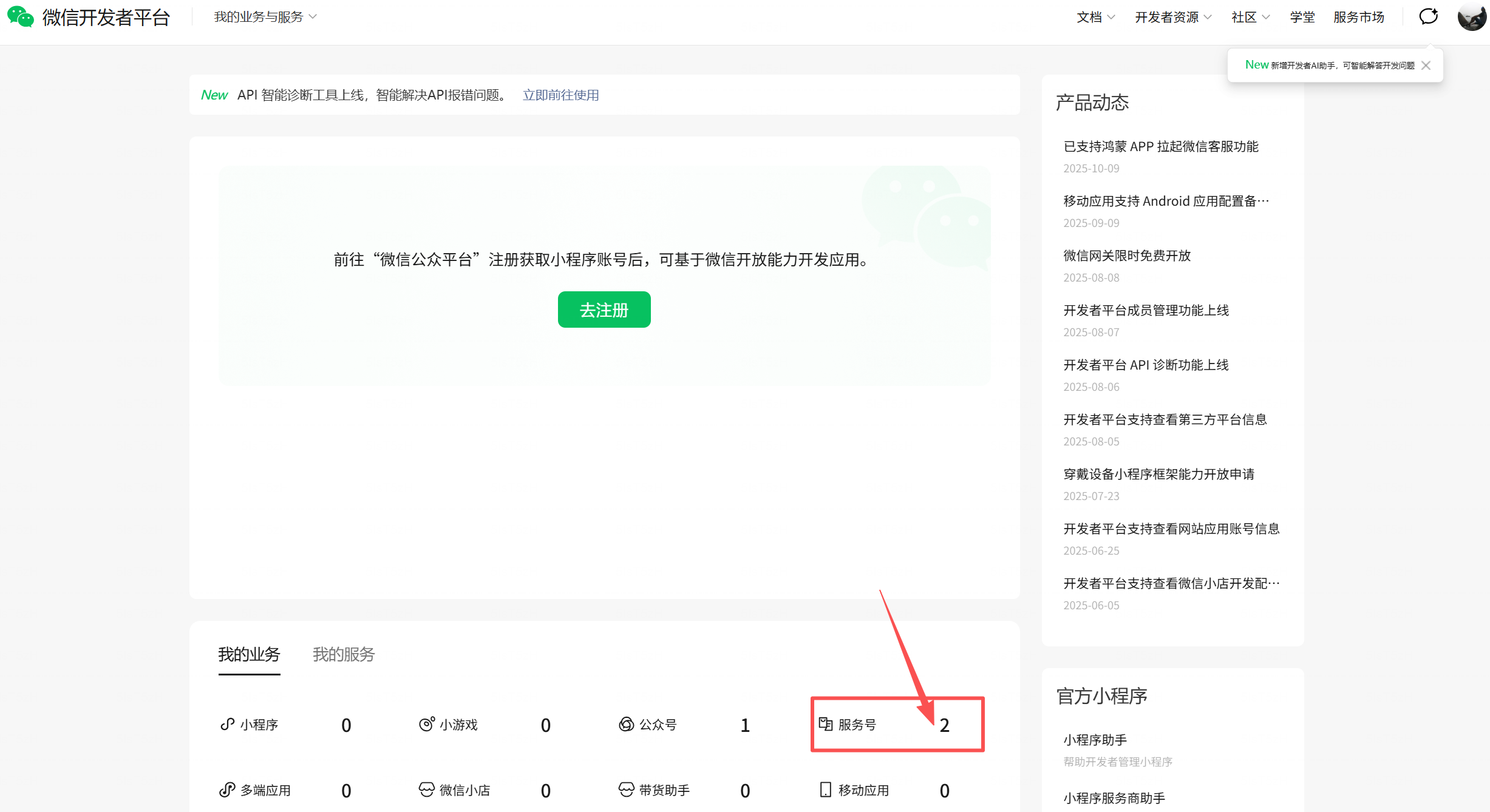Click the WeChat logo icon

click(21, 17)
